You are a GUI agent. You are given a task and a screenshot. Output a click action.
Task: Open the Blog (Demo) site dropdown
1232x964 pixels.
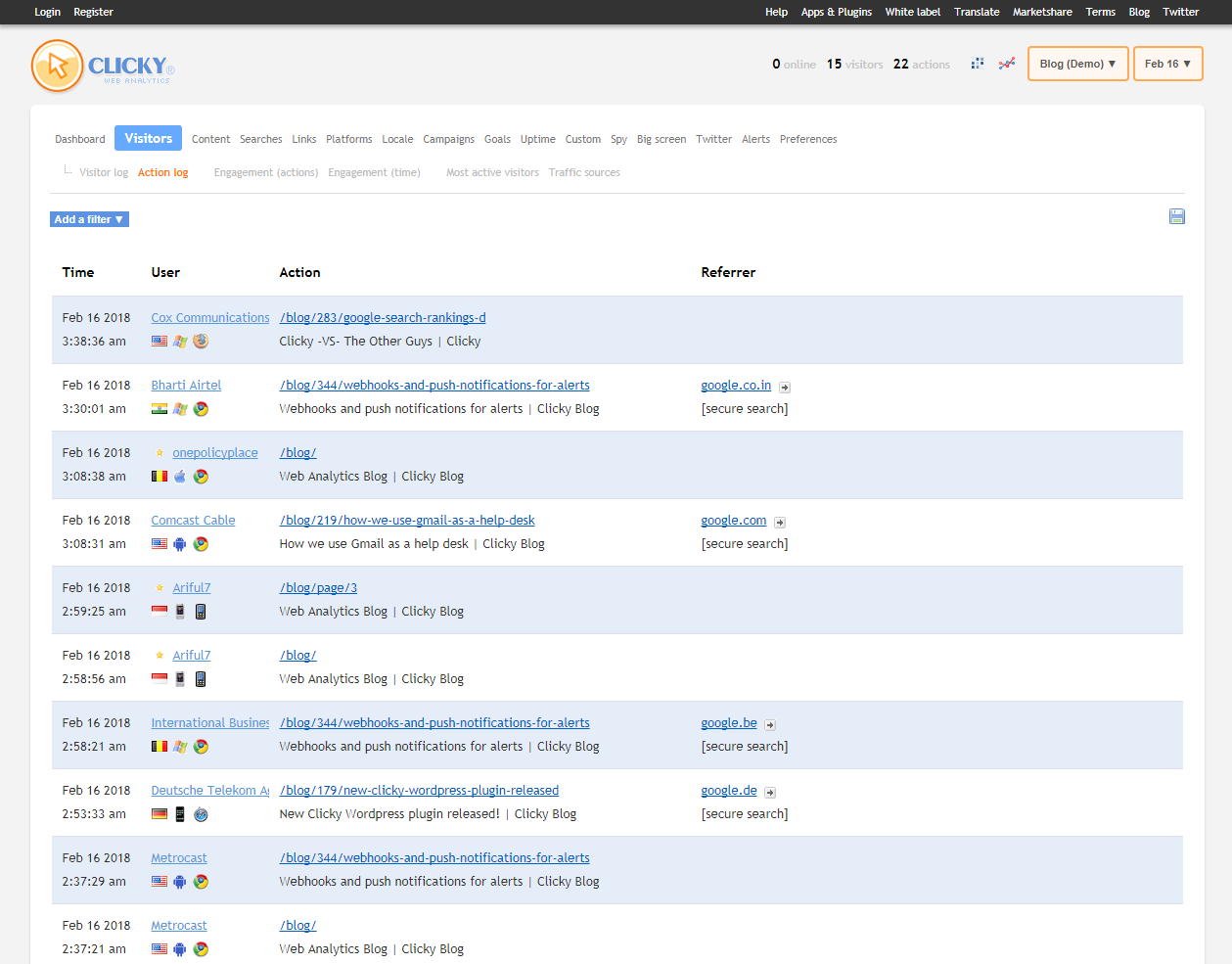click(x=1077, y=64)
